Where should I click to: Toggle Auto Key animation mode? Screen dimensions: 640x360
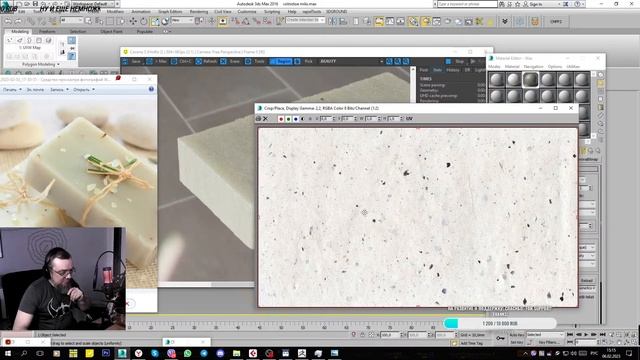point(516,335)
